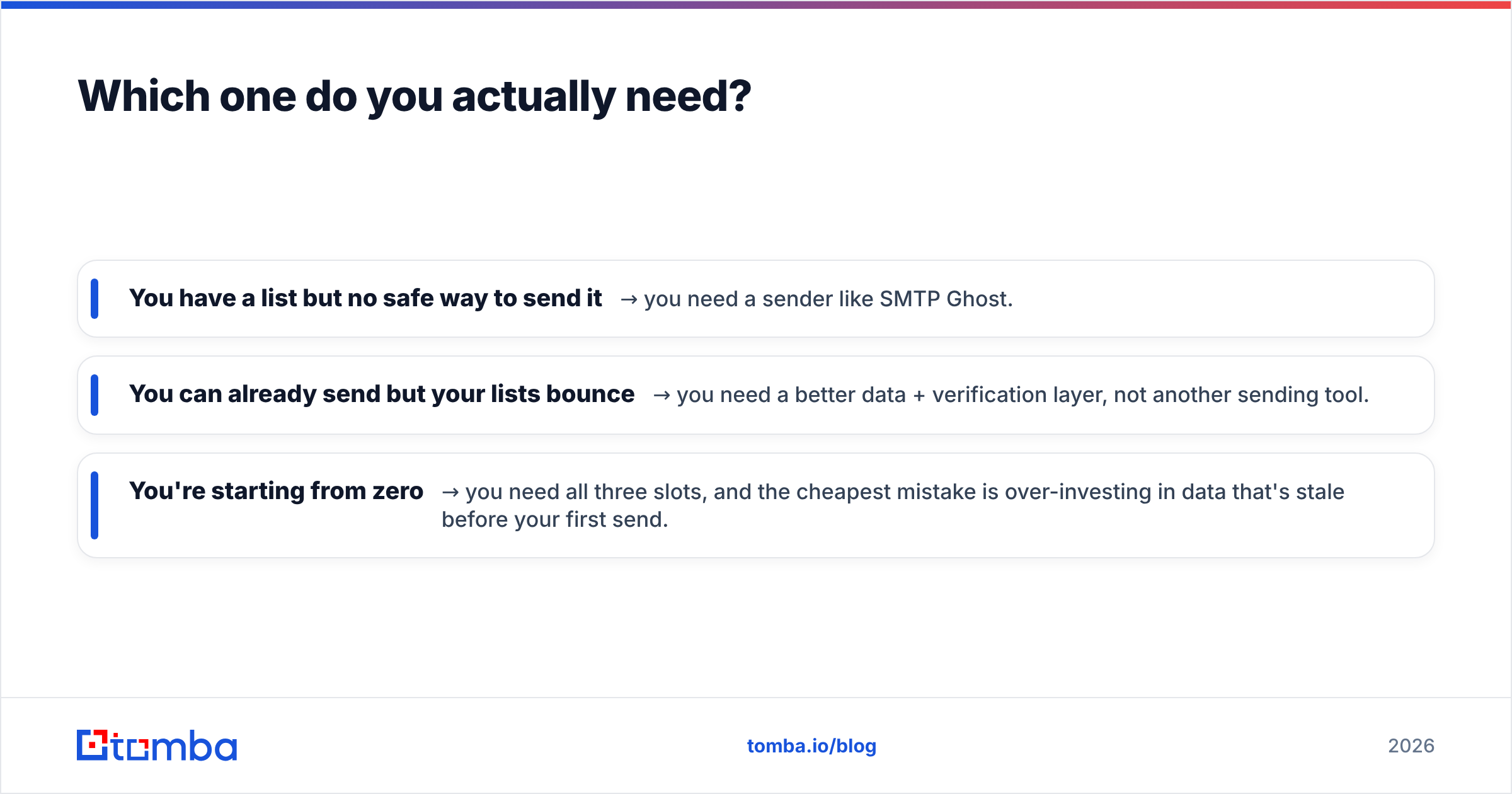Click blue accent bar on third card

coord(94,505)
